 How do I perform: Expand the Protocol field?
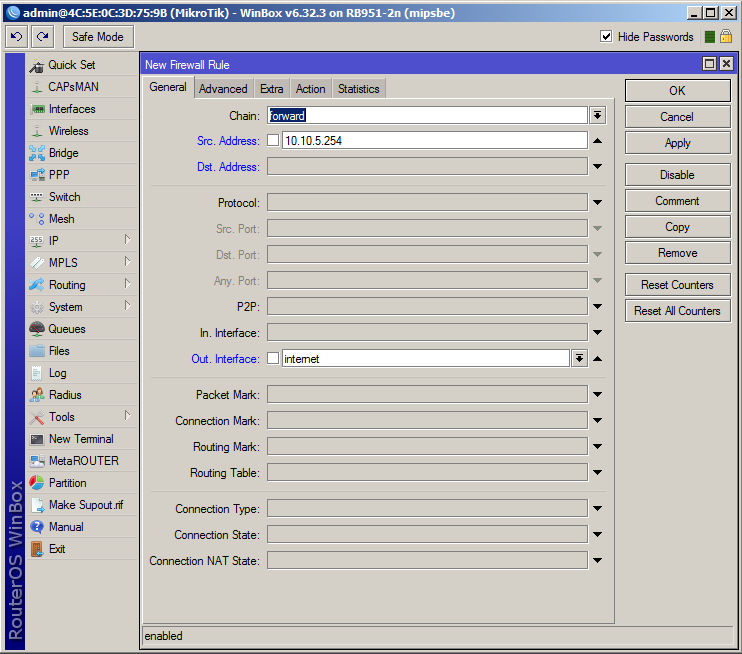pos(598,203)
